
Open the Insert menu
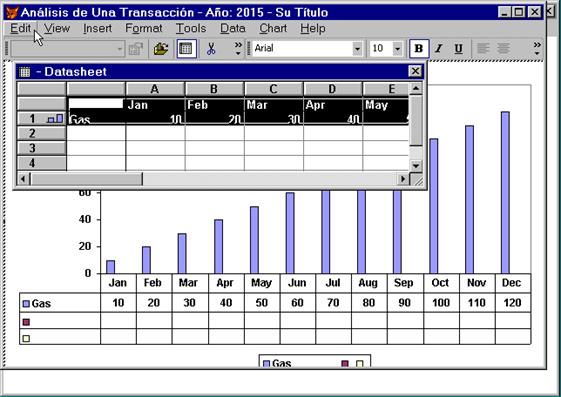(97, 28)
